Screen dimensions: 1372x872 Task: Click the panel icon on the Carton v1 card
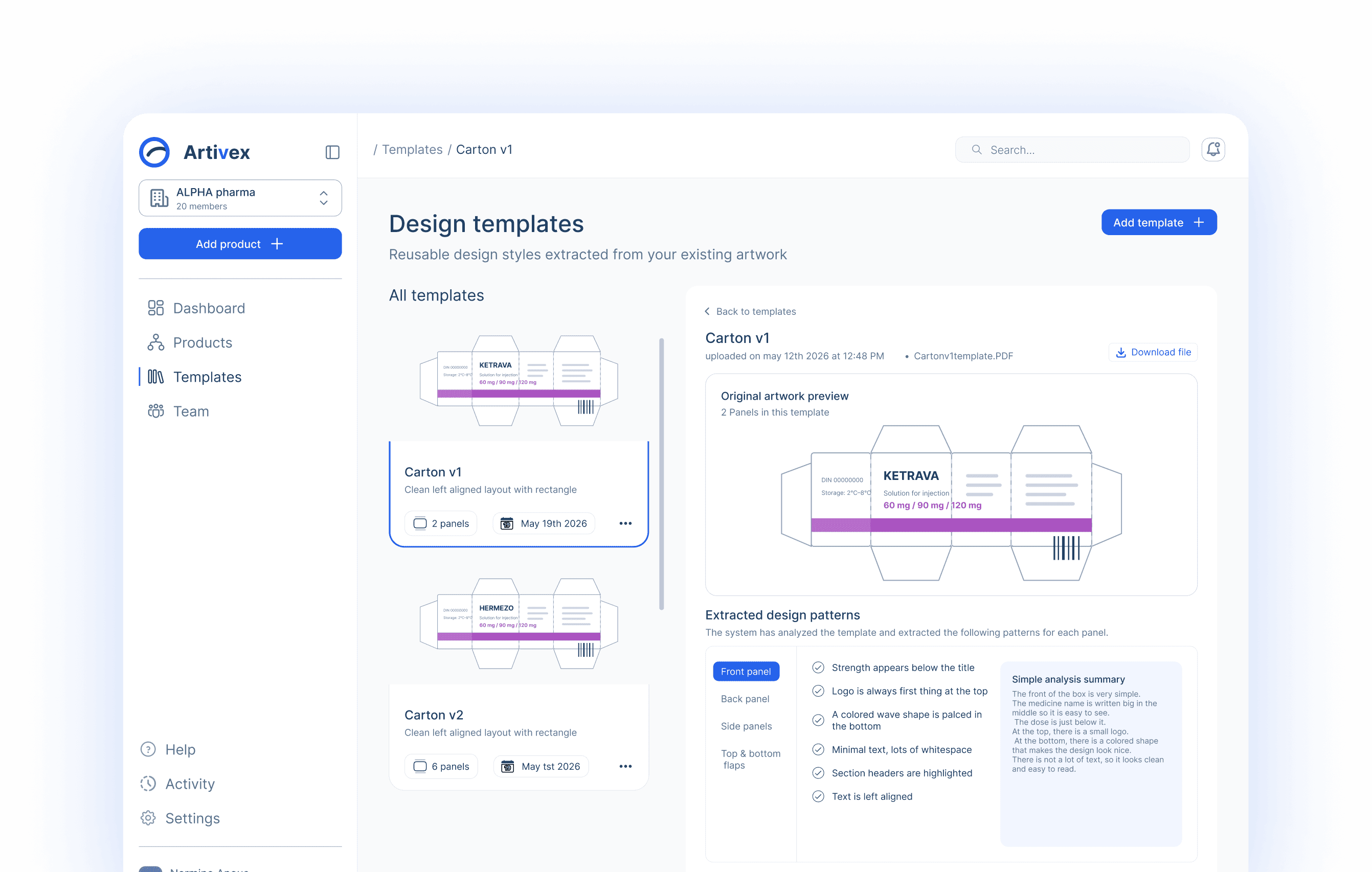(420, 523)
